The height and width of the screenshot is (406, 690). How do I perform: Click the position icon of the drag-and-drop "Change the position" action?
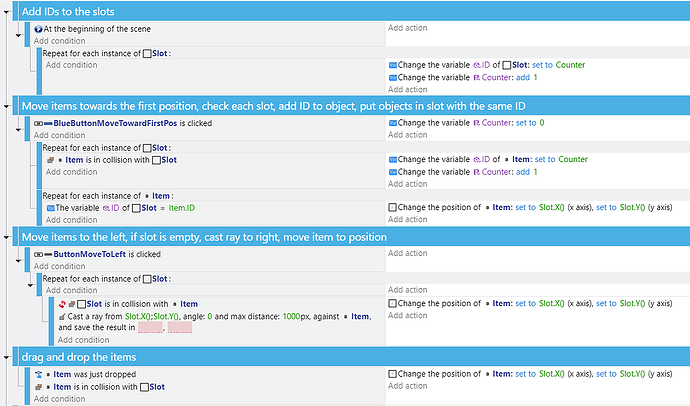(393, 374)
